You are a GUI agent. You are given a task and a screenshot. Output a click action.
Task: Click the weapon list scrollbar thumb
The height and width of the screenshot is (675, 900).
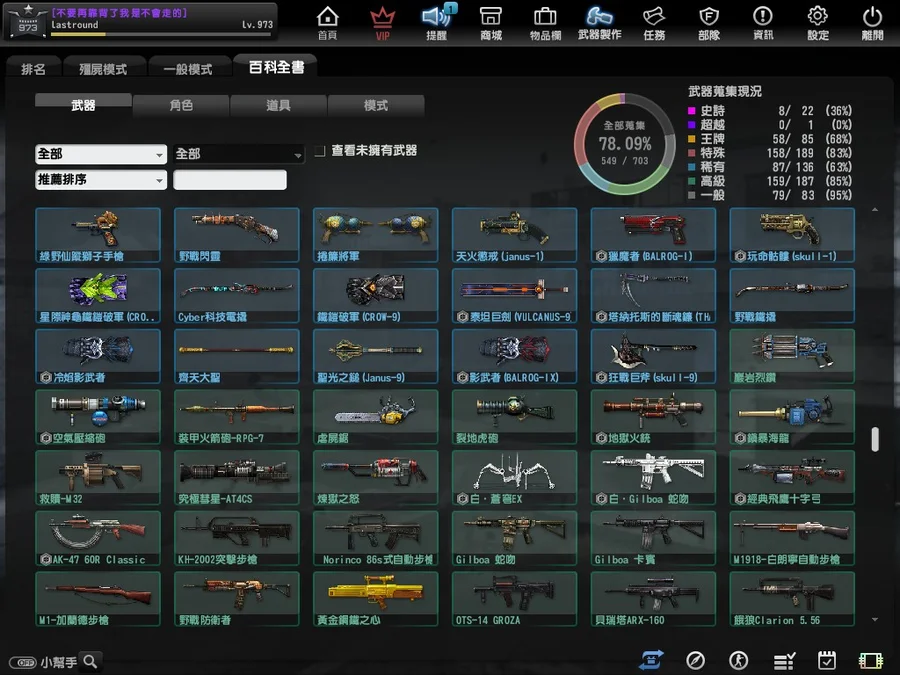point(875,439)
